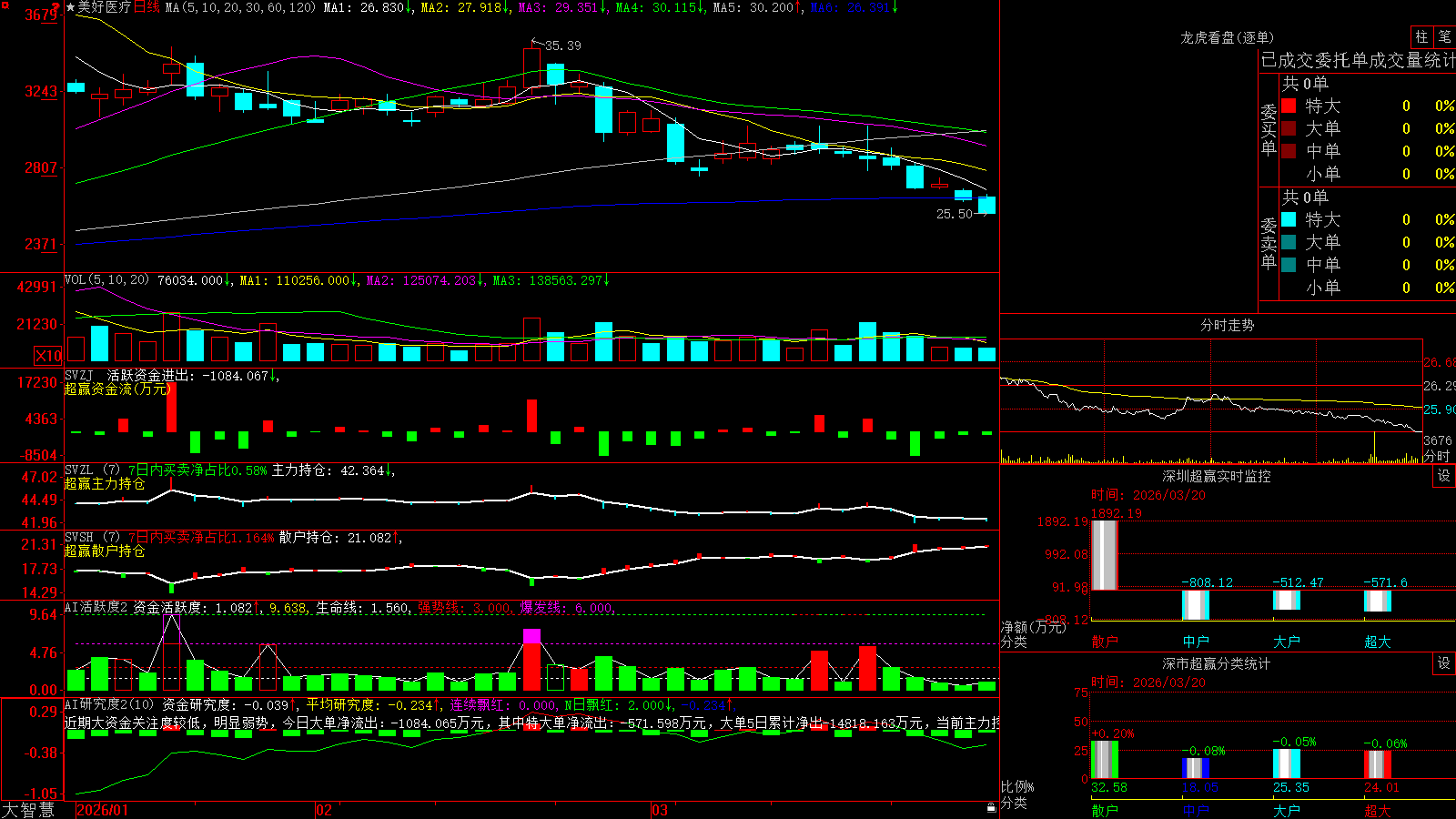Open VOL(5,10,20) indicator label
Image resolution: width=1456 pixels, height=819 pixels.
tap(106, 280)
